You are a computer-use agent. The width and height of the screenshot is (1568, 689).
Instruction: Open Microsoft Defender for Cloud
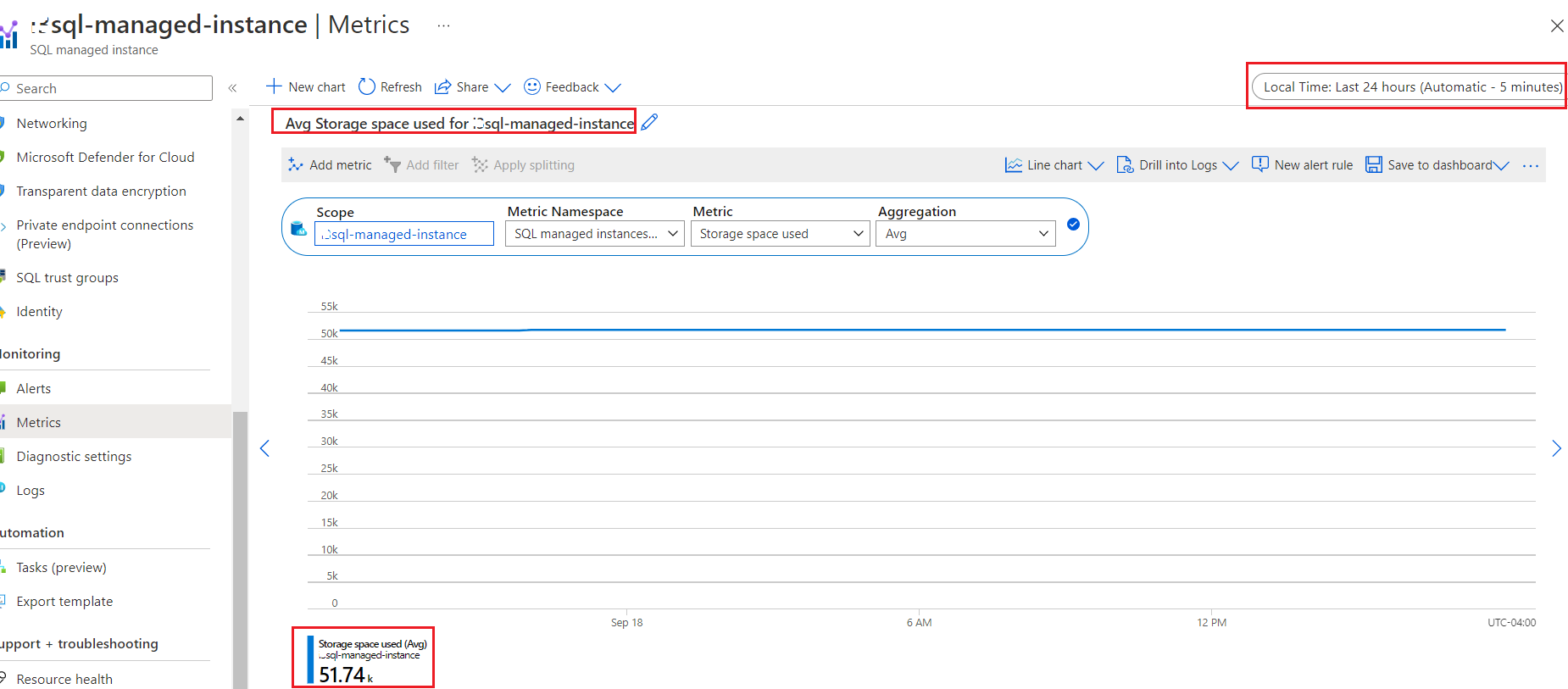click(105, 157)
